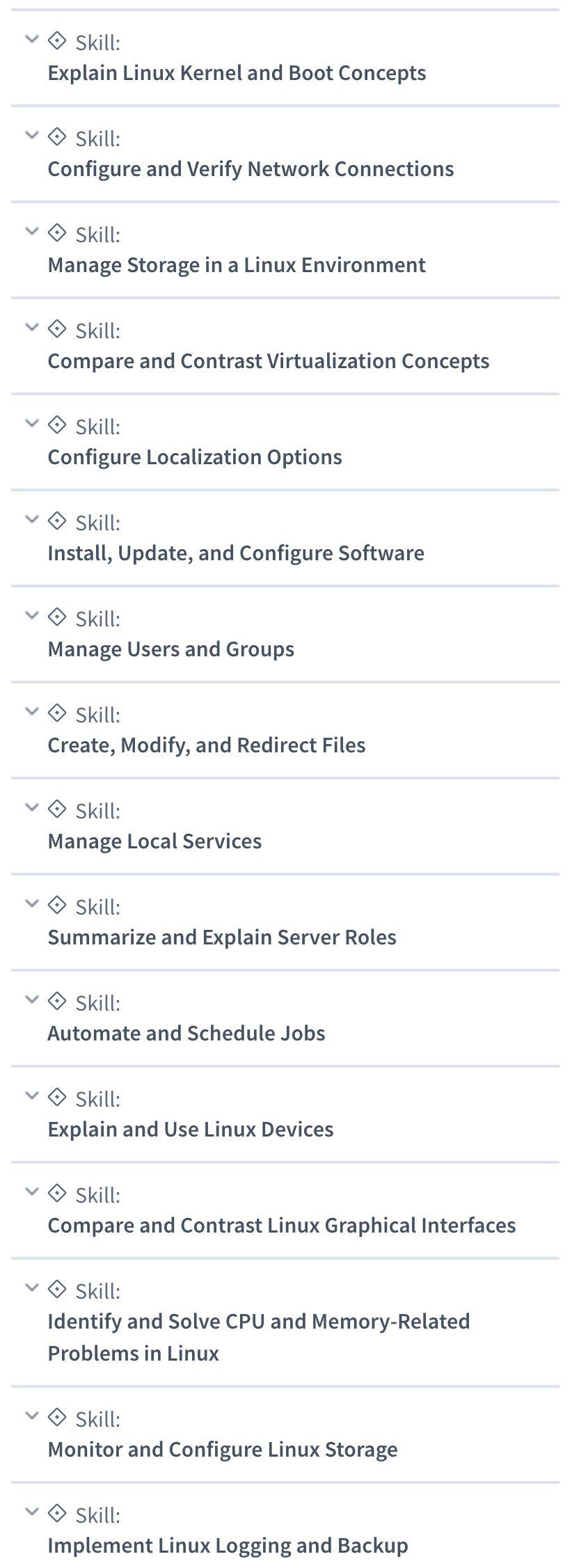Image resolution: width=572 pixels, height=1568 pixels.
Task: Select the skill icon for Manage Users and Groups
Action: (x=57, y=617)
